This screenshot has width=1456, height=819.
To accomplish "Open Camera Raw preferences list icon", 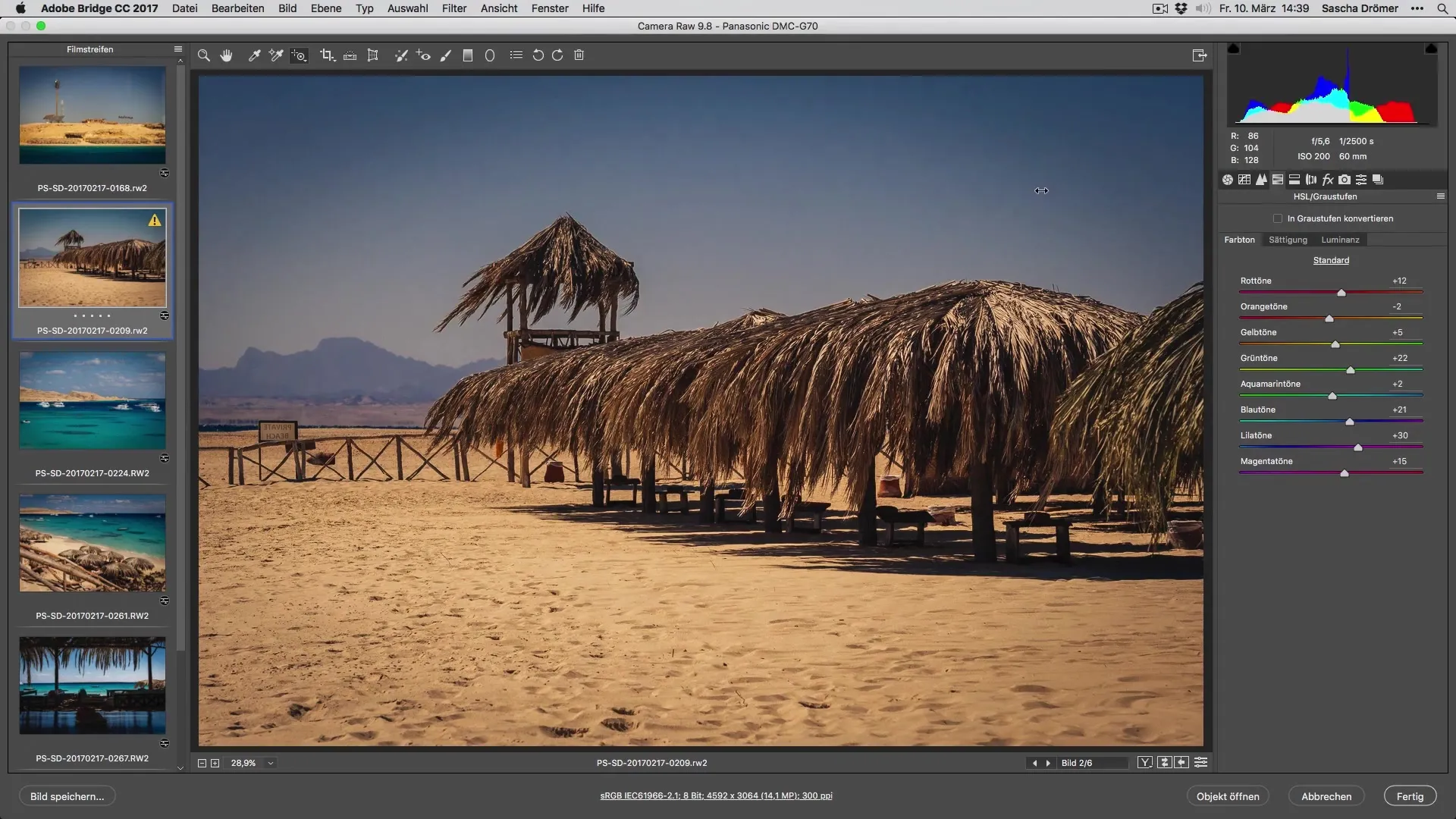I will [516, 55].
